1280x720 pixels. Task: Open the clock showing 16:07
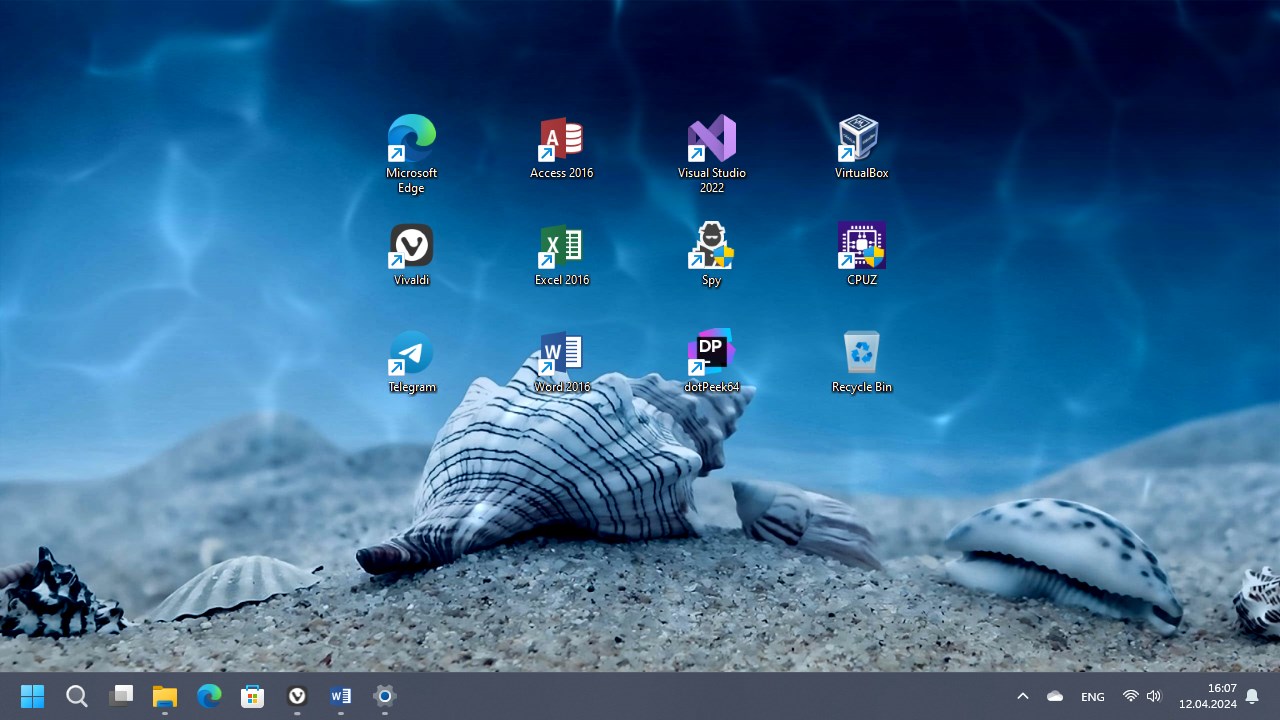click(x=1208, y=696)
